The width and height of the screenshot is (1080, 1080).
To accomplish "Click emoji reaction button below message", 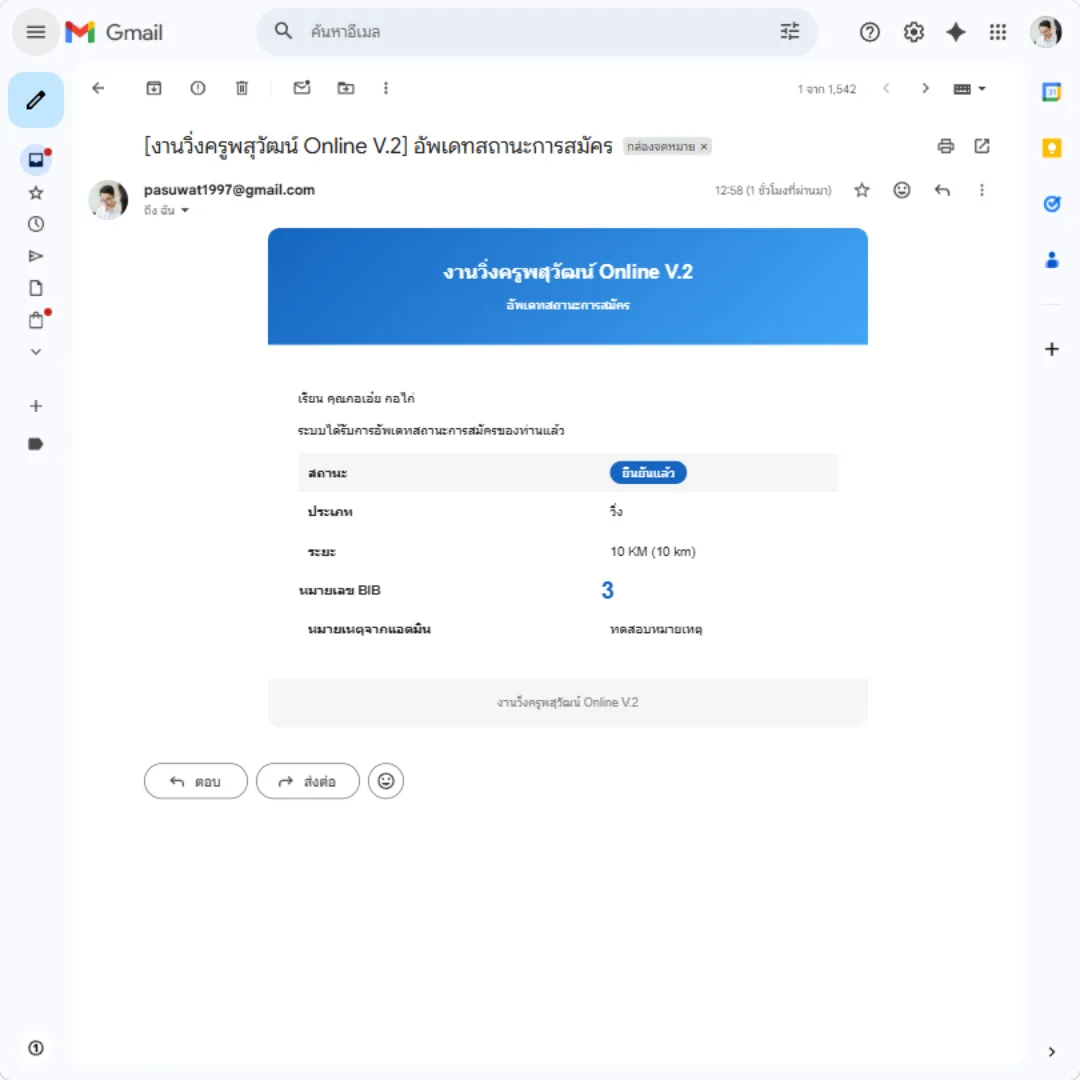I will coord(386,781).
